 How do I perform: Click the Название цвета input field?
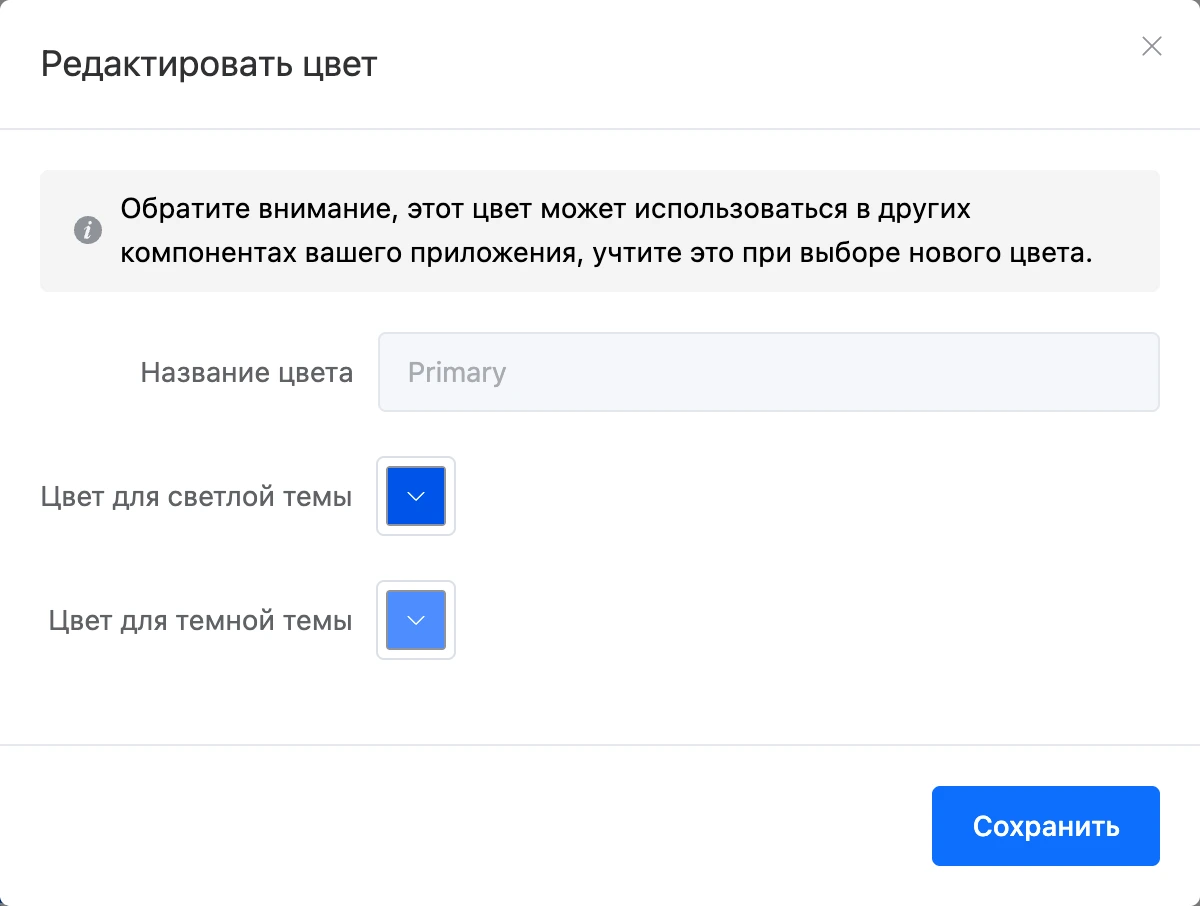pyautogui.click(x=769, y=372)
